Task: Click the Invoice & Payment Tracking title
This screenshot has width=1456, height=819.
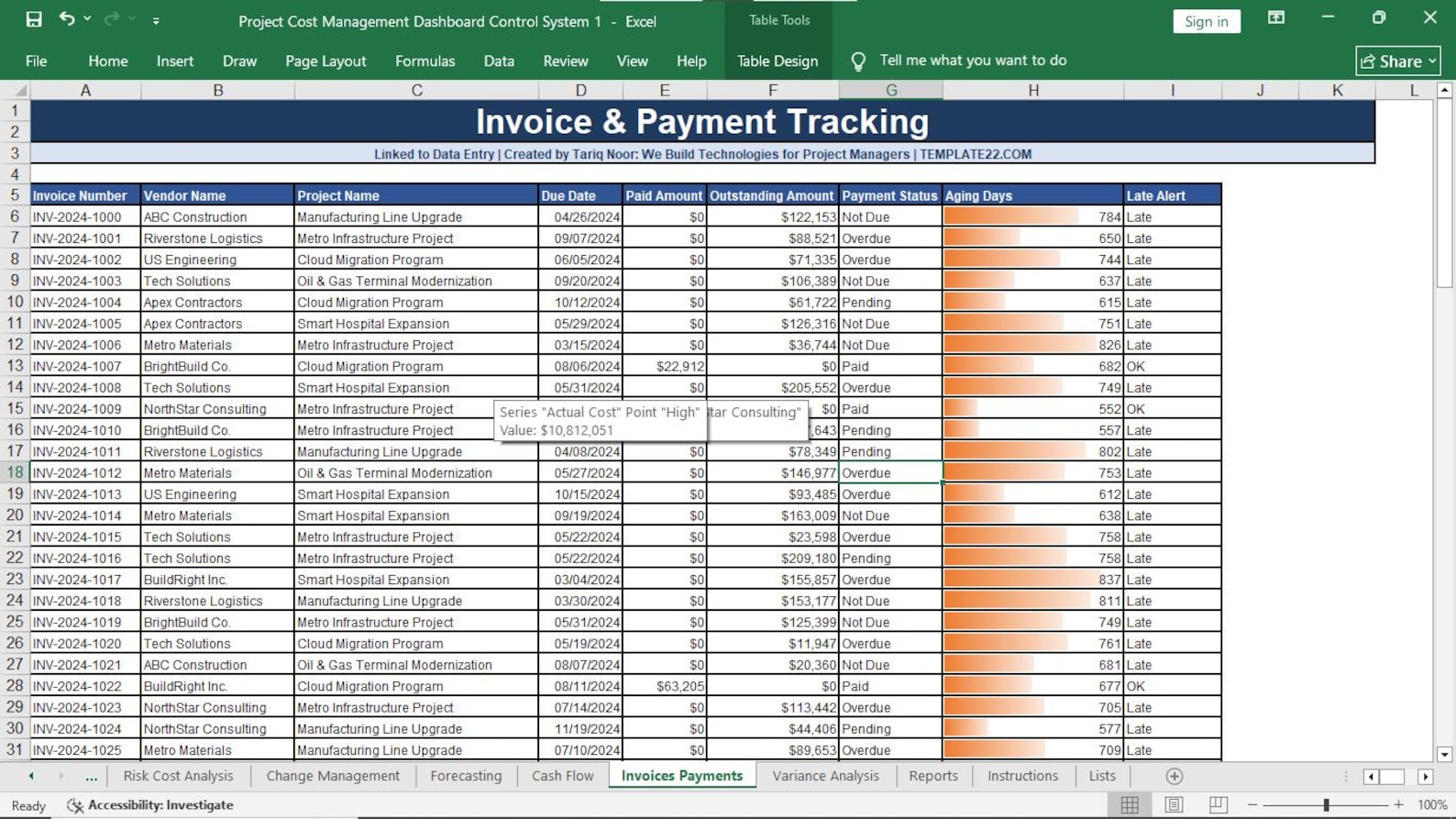Action: pos(702,121)
